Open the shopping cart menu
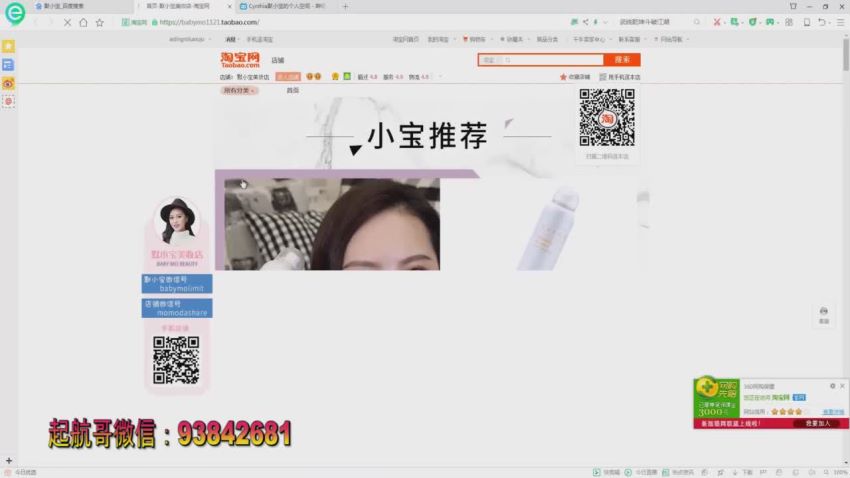Viewport: 850px width, 478px height. pos(474,40)
